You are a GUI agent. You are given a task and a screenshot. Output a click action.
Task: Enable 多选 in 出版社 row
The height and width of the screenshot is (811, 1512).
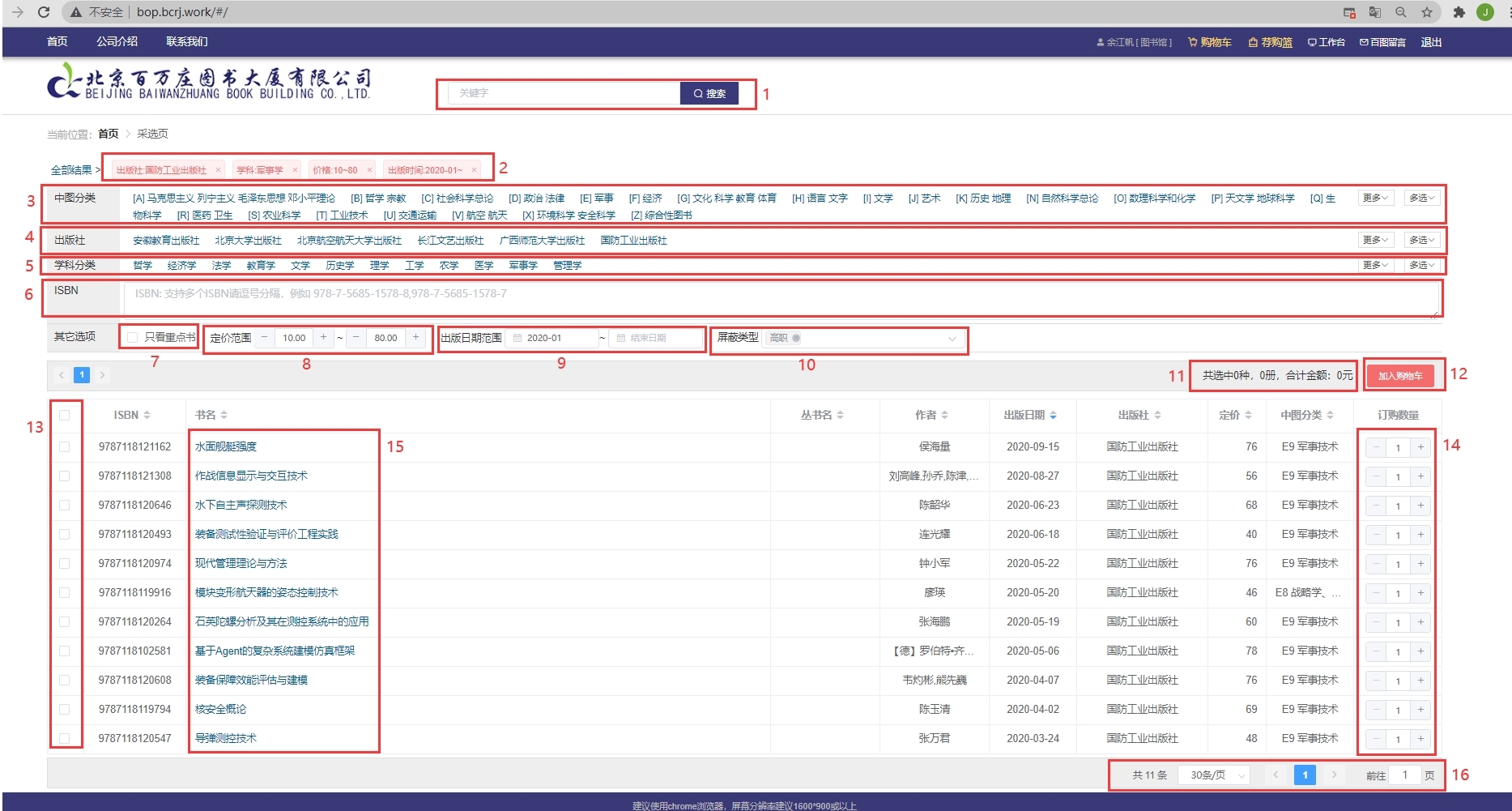click(x=1421, y=241)
